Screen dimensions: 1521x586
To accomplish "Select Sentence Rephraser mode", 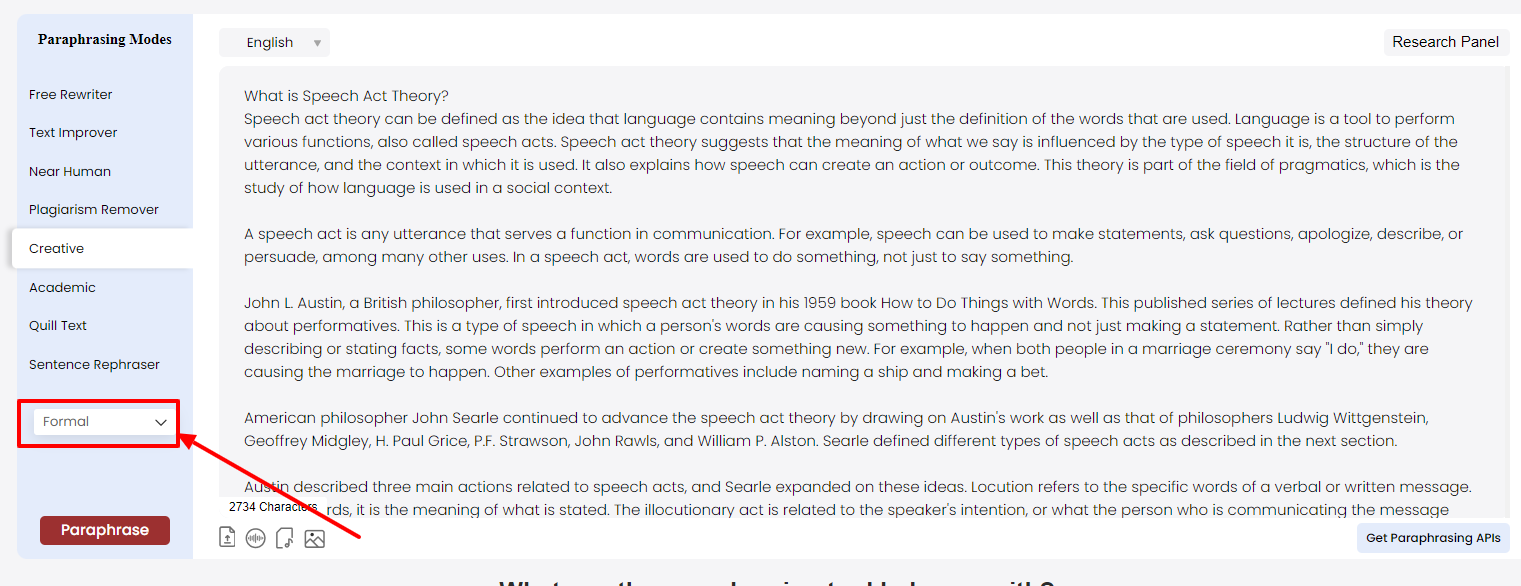I will click(94, 365).
